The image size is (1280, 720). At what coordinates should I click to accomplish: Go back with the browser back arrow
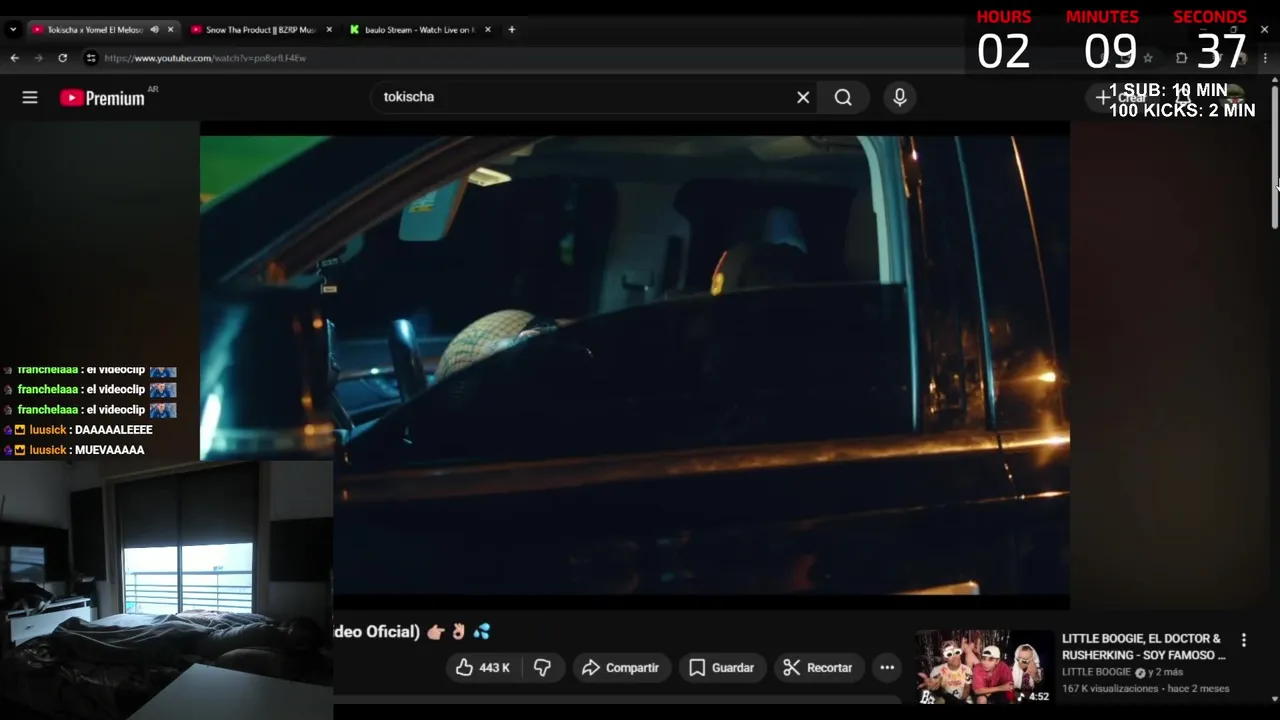click(14, 58)
